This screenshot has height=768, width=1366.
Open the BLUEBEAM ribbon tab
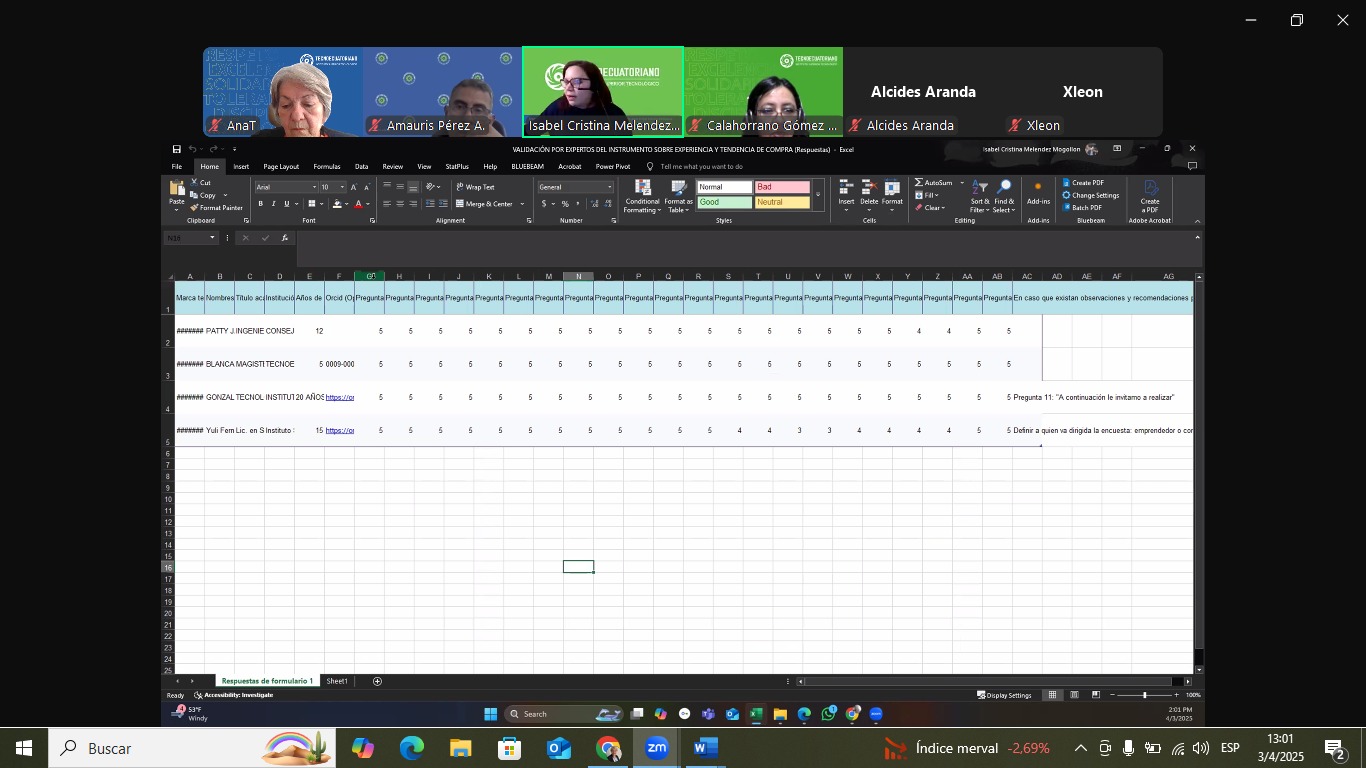pos(527,167)
